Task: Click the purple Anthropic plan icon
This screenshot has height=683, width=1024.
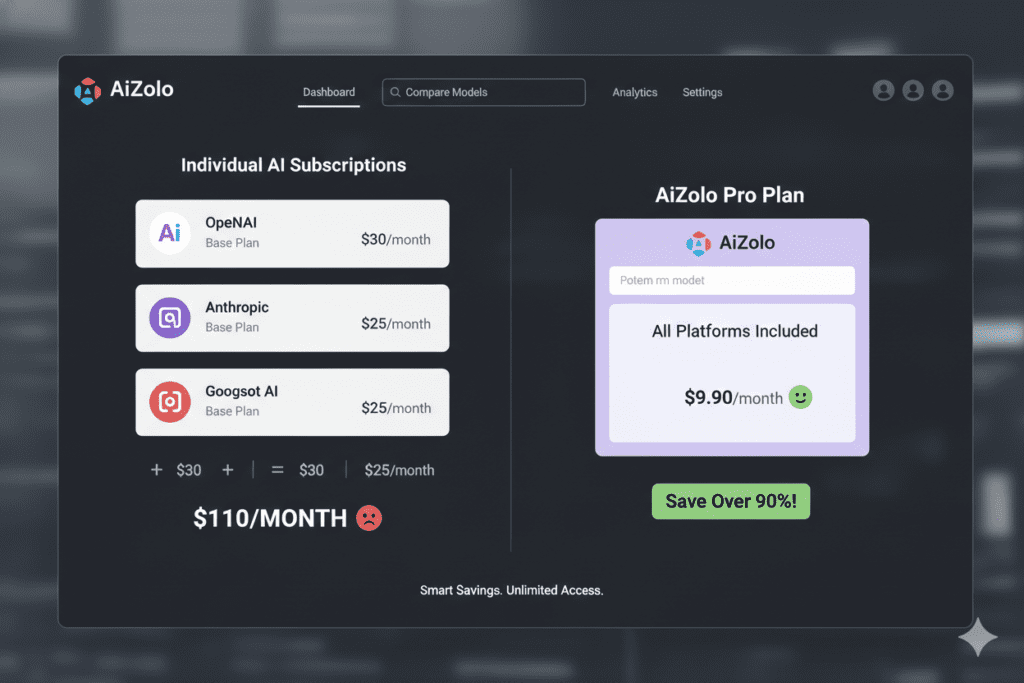Action: click(170, 318)
